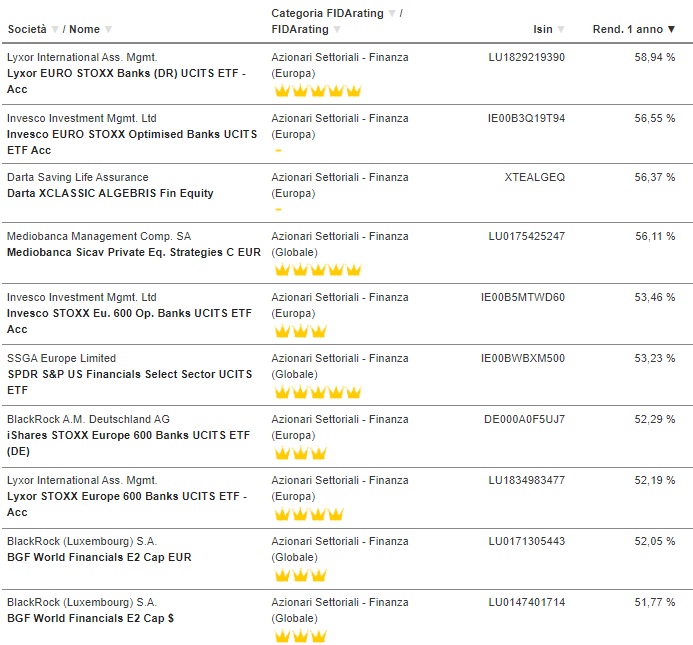Click the 53,23 % return value

pos(655,359)
